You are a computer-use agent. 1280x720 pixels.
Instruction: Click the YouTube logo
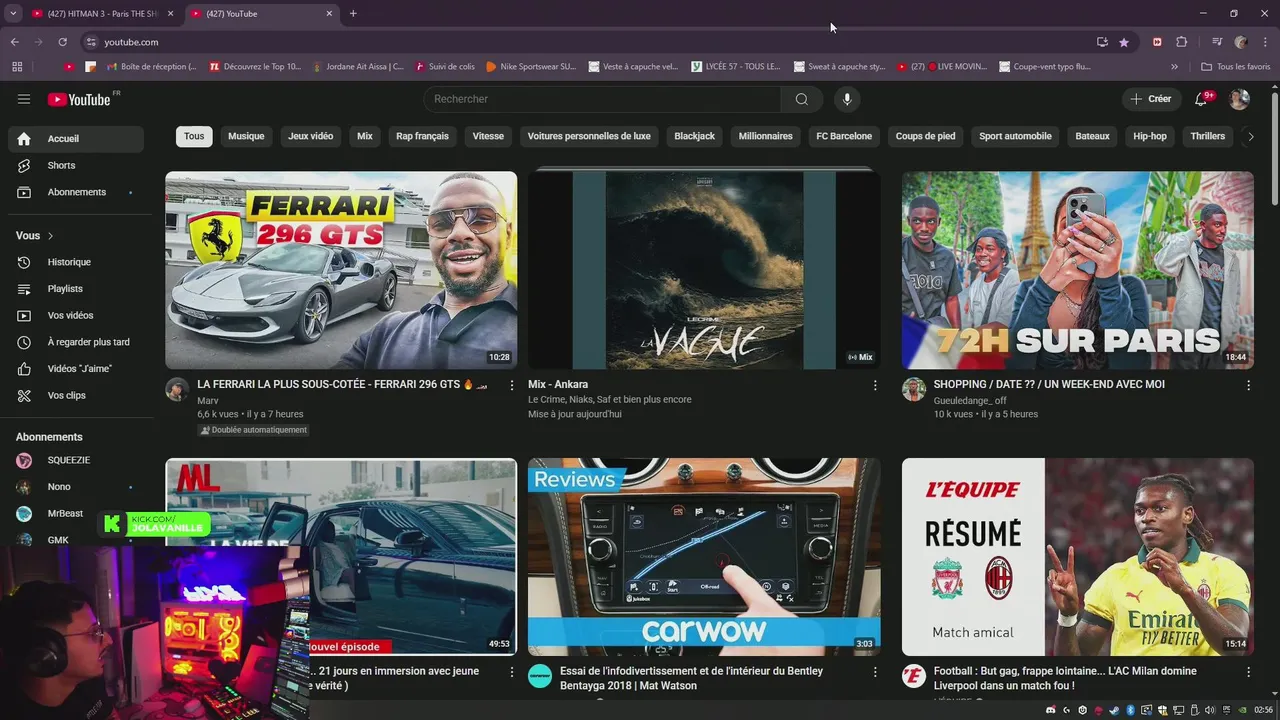pyautogui.click(x=79, y=99)
